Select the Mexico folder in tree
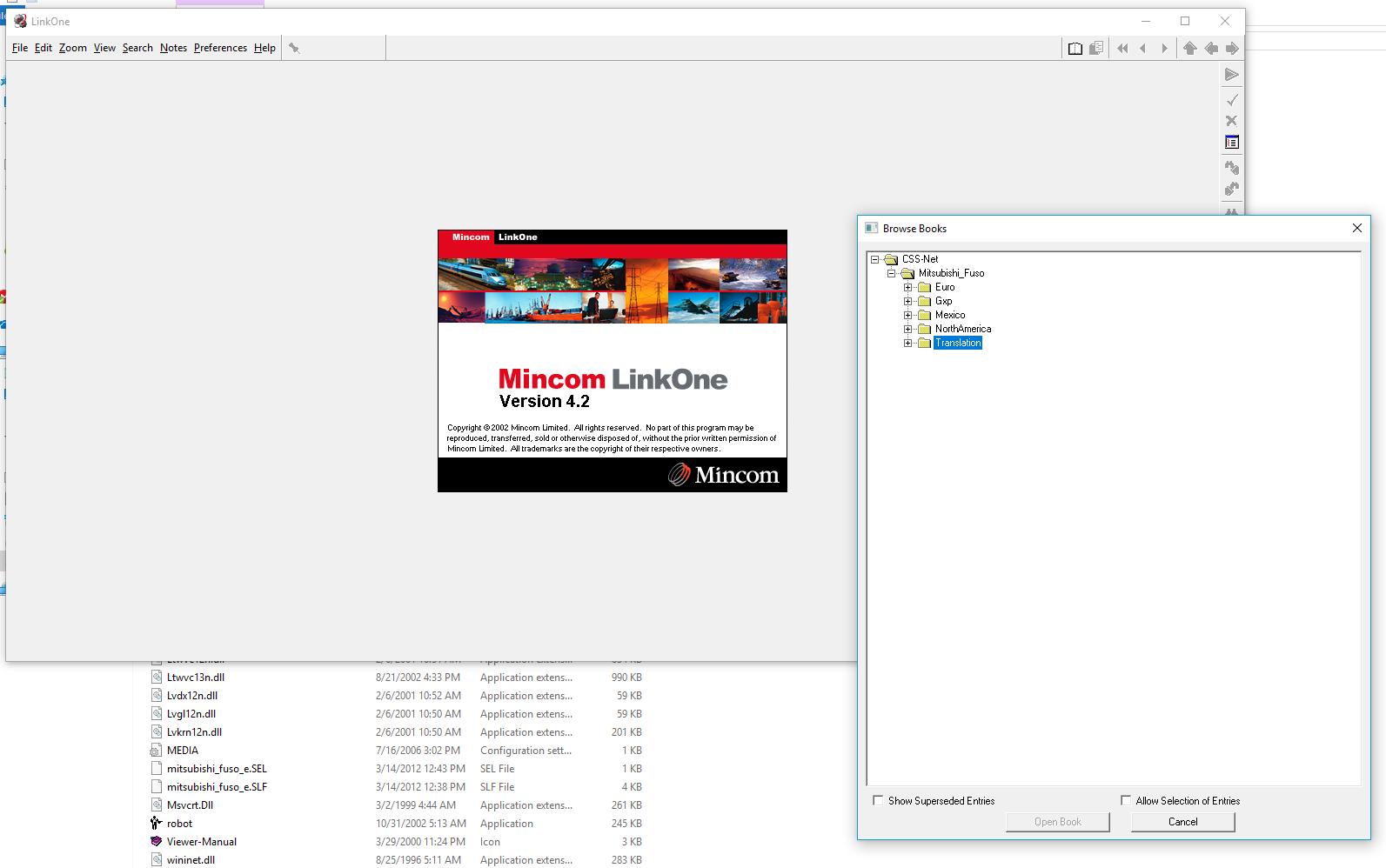The height and width of the screenshot is (868, 1386). 949,315
